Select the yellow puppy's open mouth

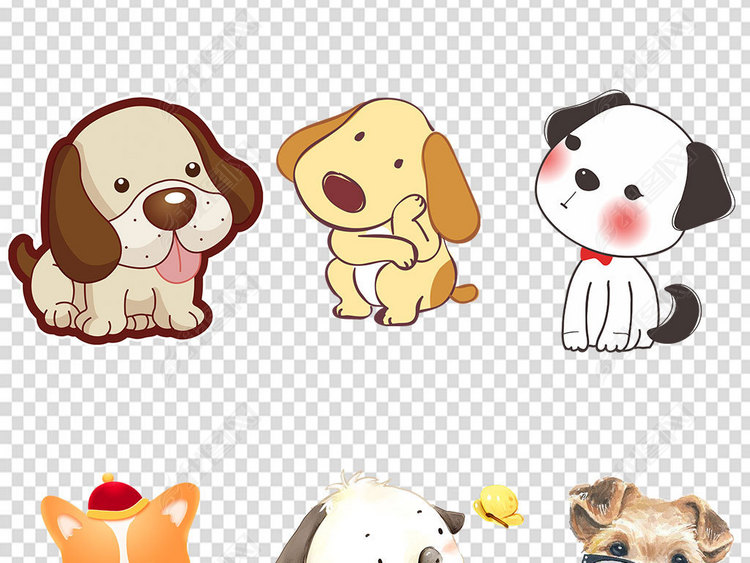click(341, 192)
